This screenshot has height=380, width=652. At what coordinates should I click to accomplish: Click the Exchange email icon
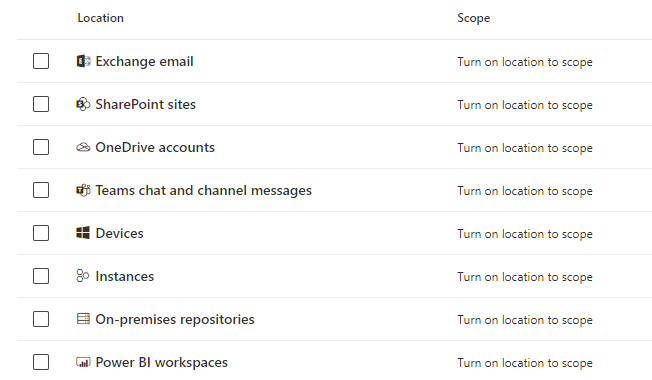click(x=83, y=61)
